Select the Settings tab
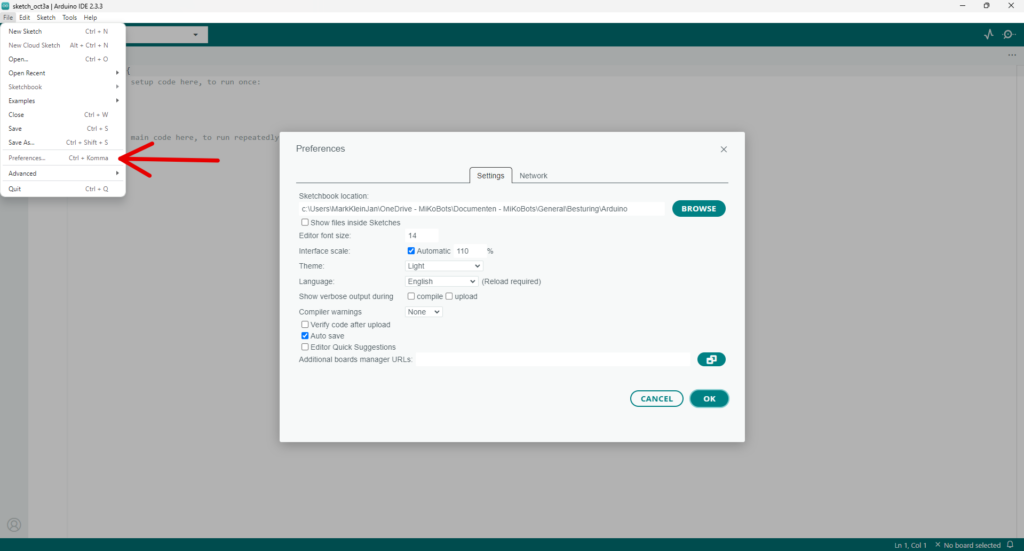Screen dimensions: 1024x551 [x=490, y=176]
